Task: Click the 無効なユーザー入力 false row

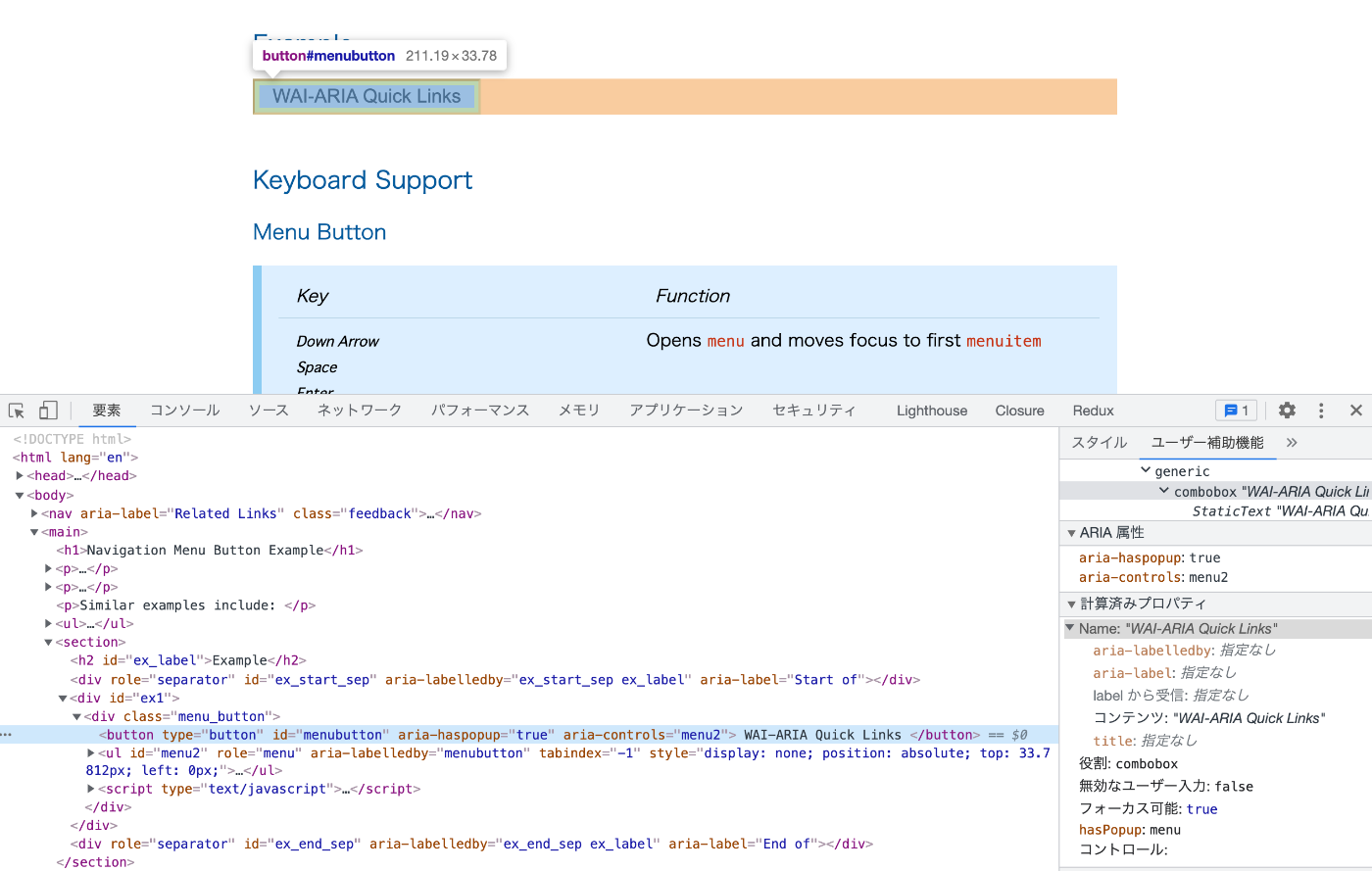Action: click(1166, 787)
